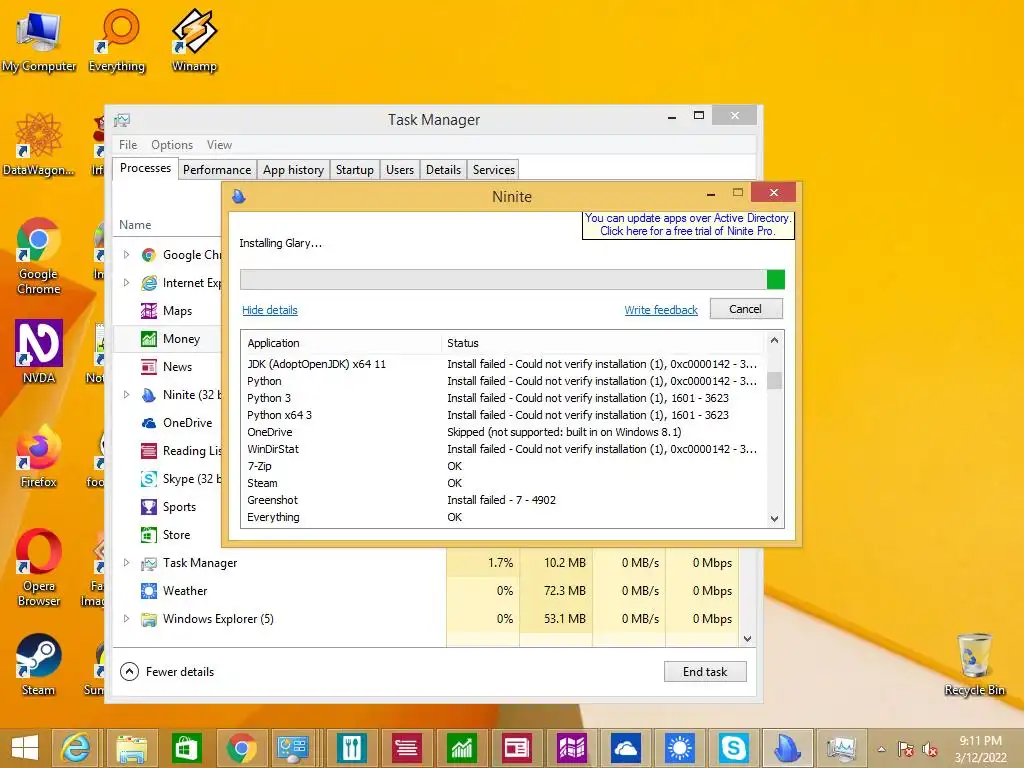This screenshot has width=1024, height=768.
Task: Click the Hide details link in Ninite
Action: point(270,310)
